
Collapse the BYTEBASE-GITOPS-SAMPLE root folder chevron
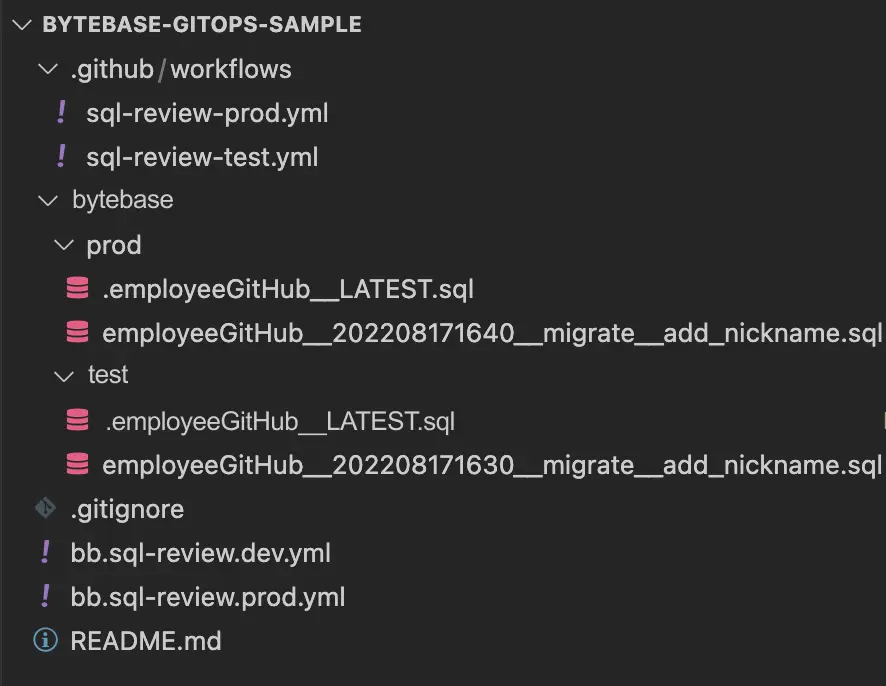click(22, 25)
